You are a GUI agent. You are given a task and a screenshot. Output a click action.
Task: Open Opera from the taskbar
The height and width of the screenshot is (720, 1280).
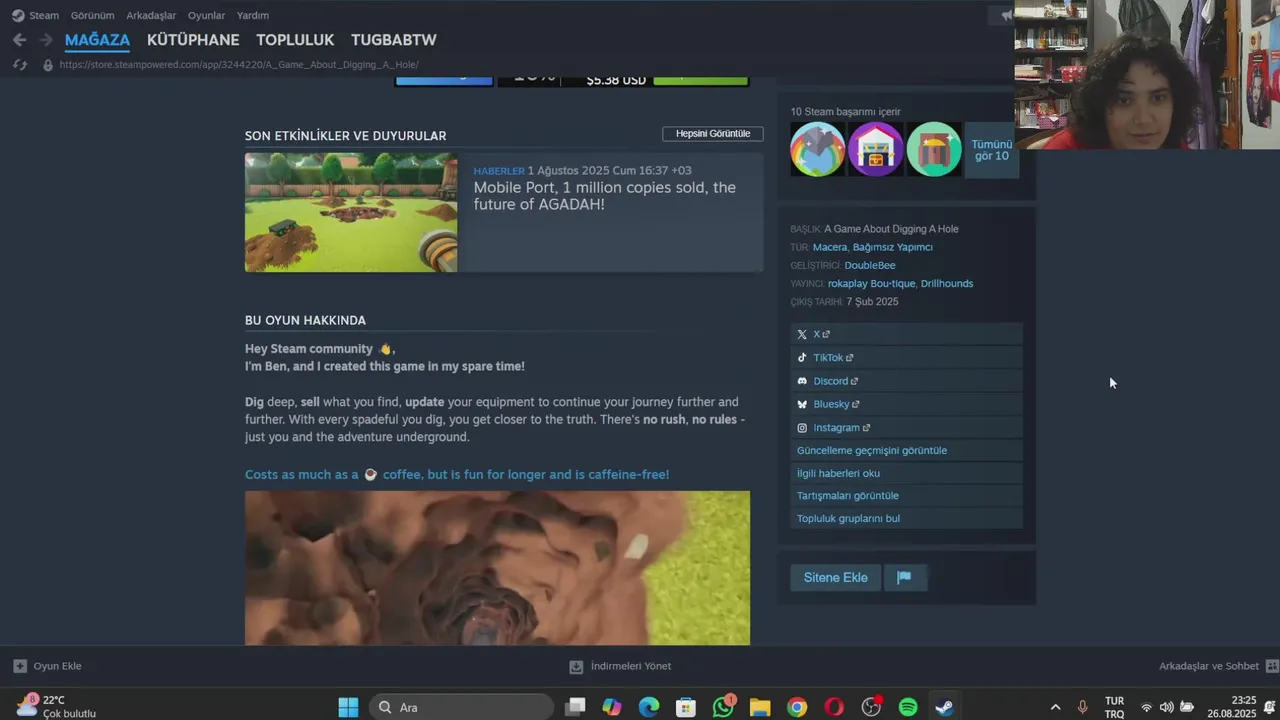834,707
